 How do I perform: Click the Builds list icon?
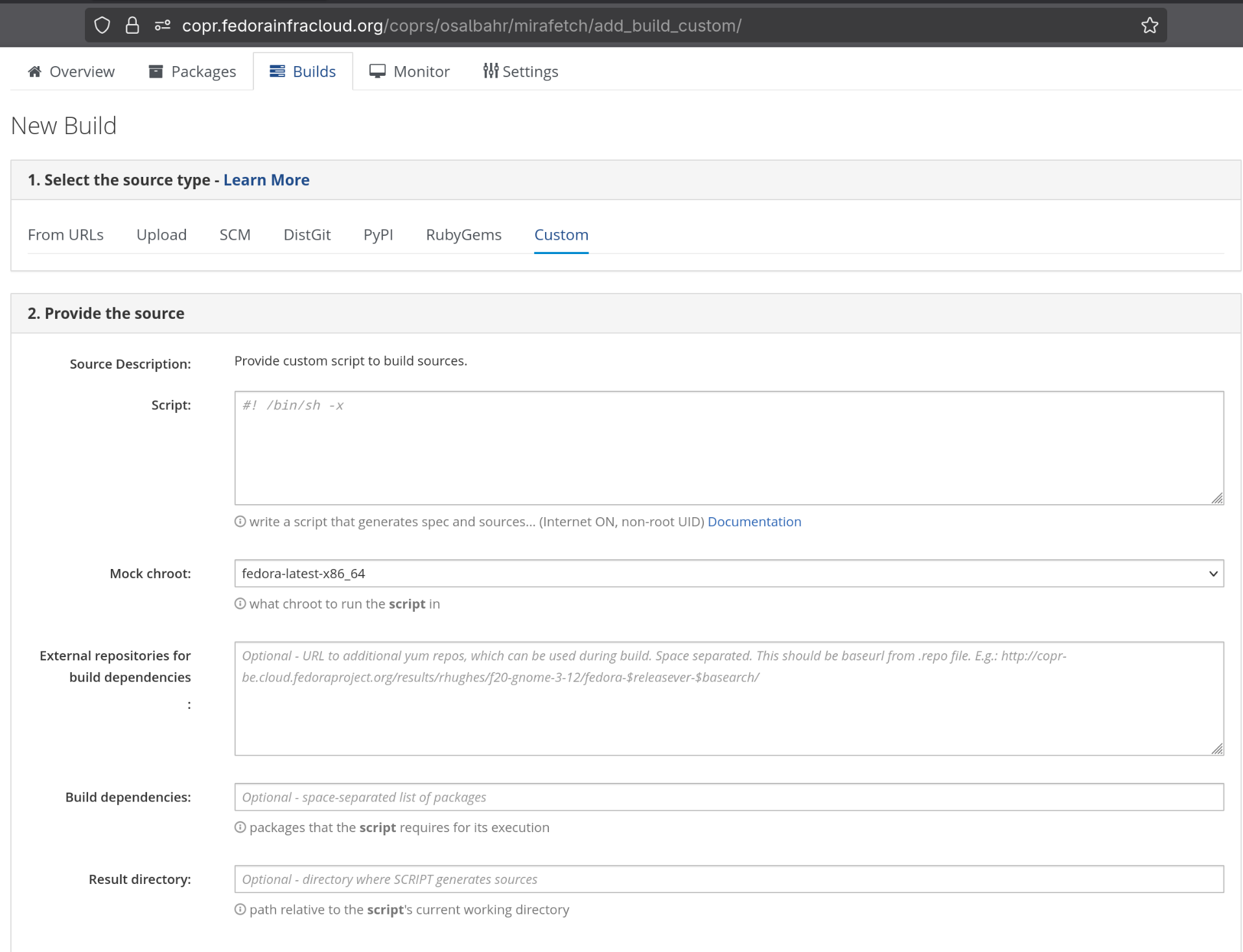tap(277, 71)
